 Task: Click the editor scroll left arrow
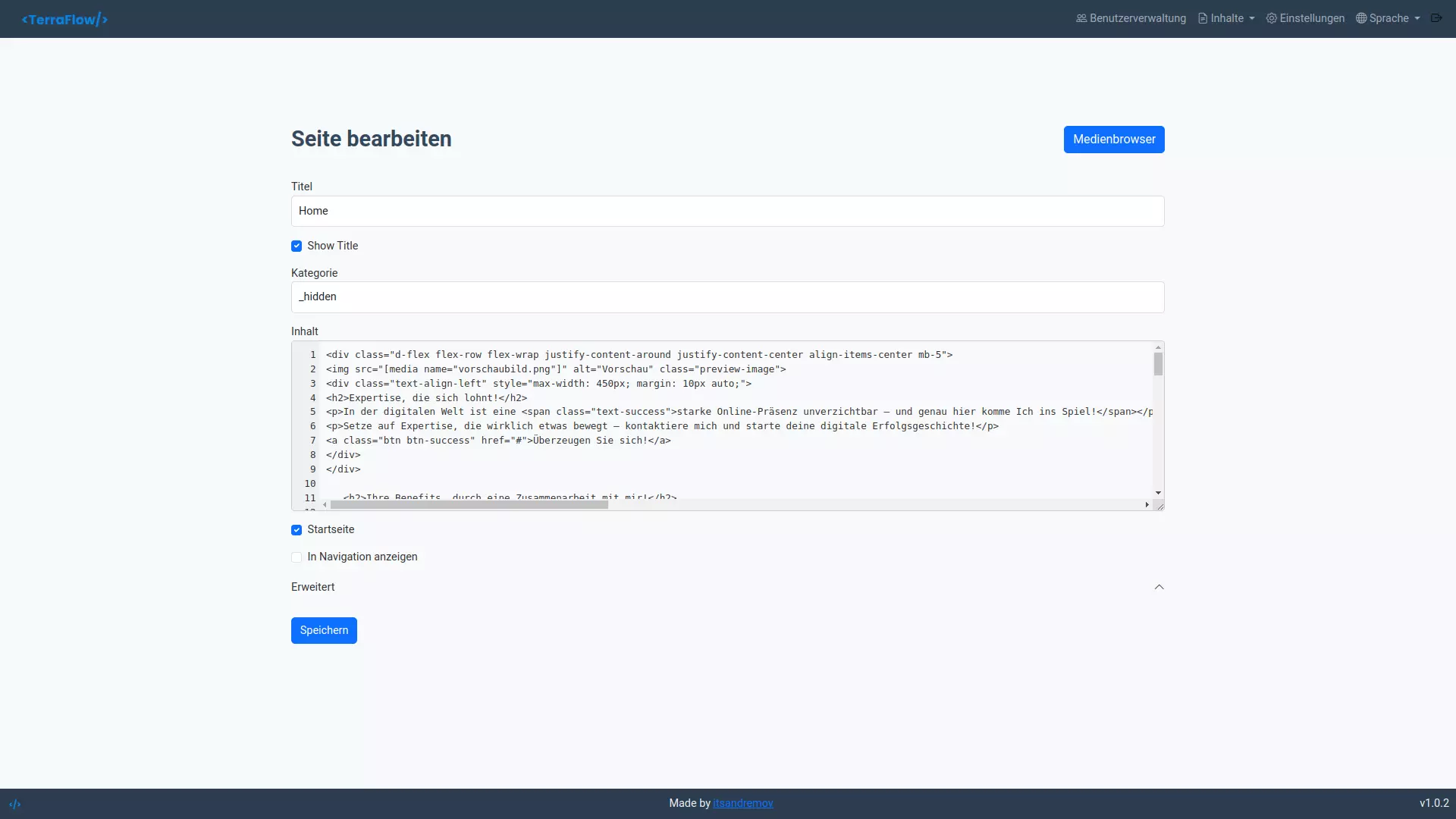pyautogui.click(x=325, y=504)
